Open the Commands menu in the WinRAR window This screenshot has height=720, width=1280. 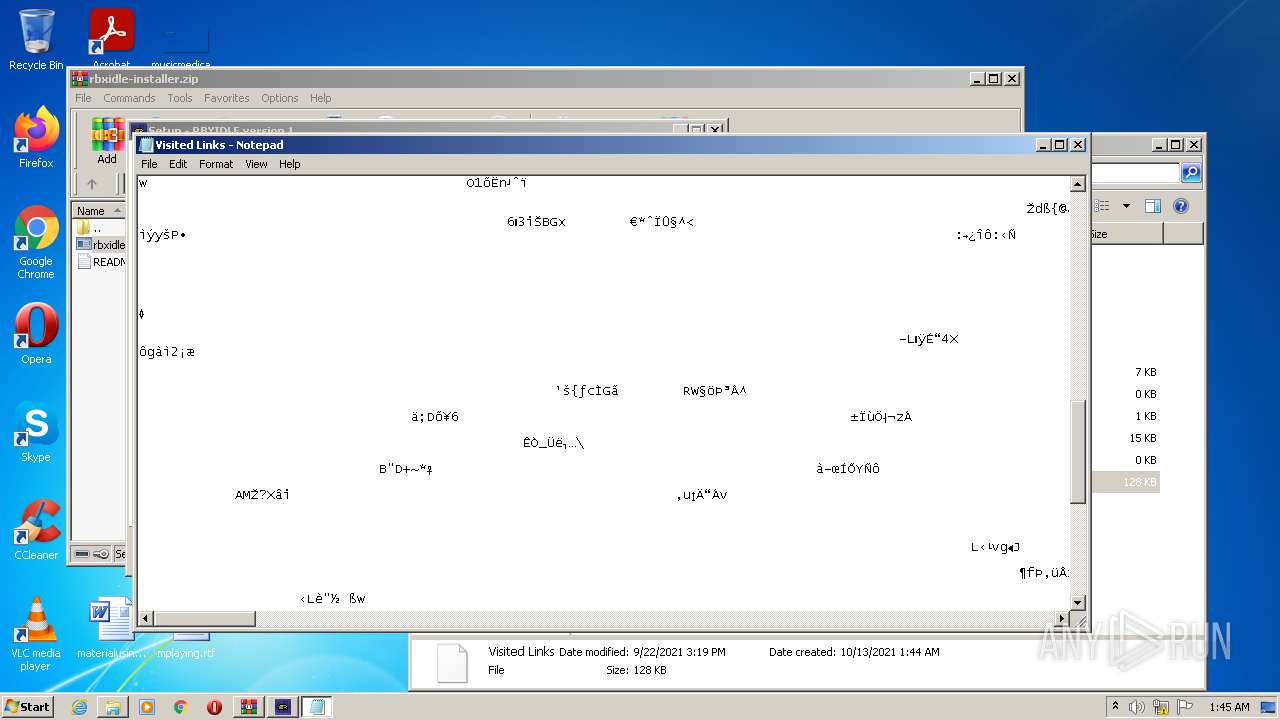point(129,98)
